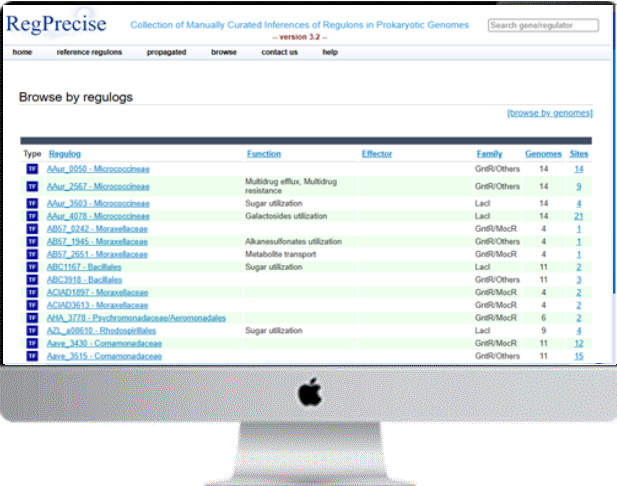Image resolution: width=617 pixels, height=486 pixels.
Task: Open the help menu item
Action: pos(330,51)
